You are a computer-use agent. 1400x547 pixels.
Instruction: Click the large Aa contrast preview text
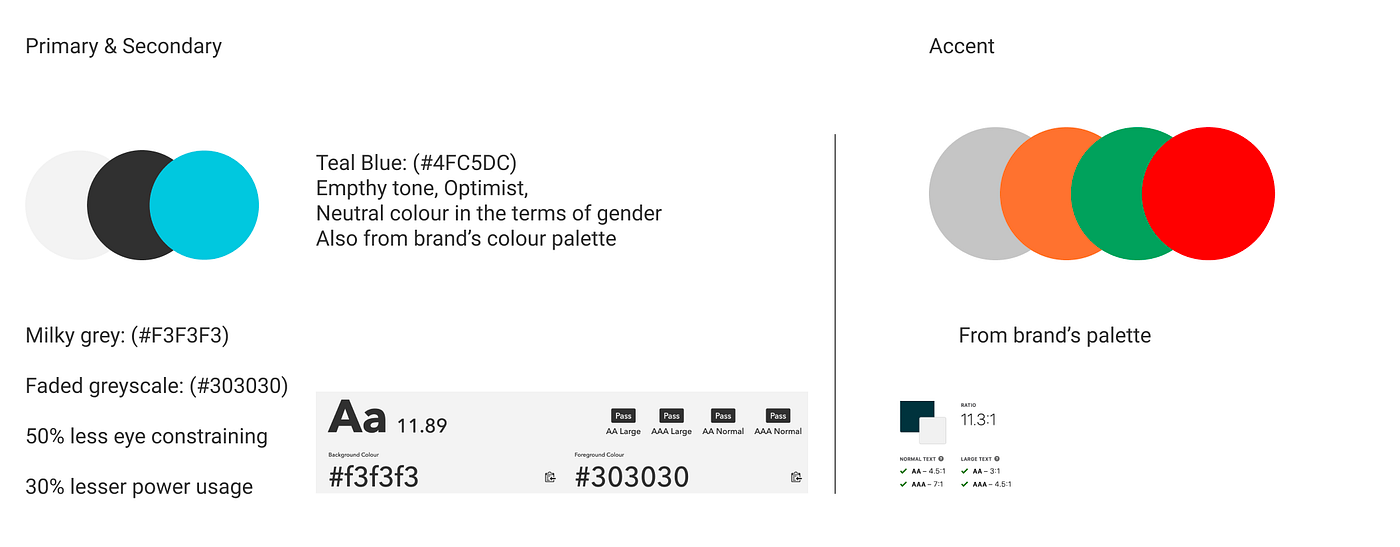pyautogui.click(x=357, y=417)
